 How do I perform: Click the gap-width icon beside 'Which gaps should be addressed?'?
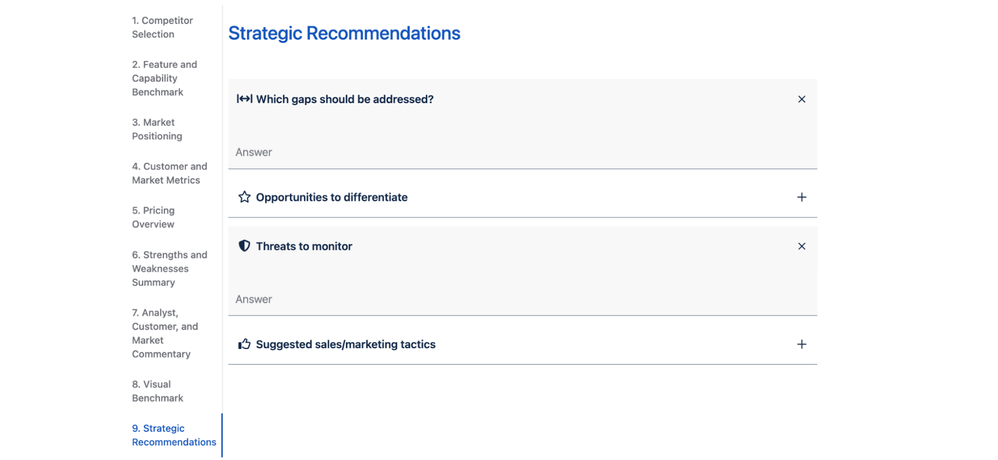[244, 99]
